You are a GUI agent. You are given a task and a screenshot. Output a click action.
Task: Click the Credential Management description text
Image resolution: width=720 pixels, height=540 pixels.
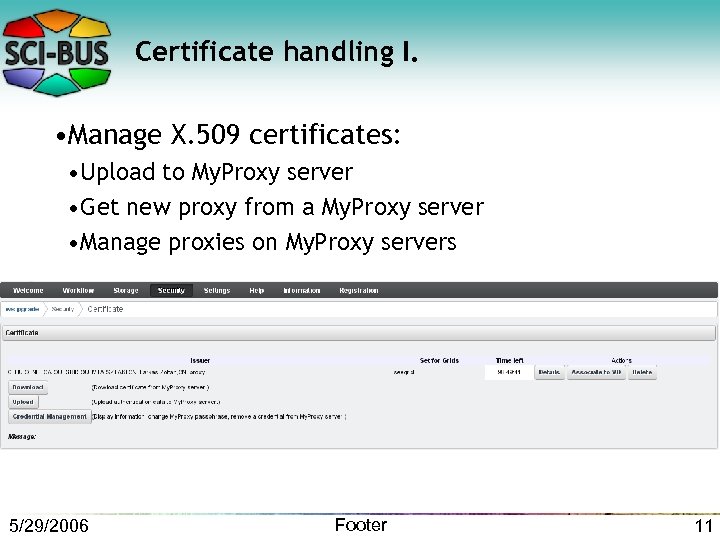219,416
